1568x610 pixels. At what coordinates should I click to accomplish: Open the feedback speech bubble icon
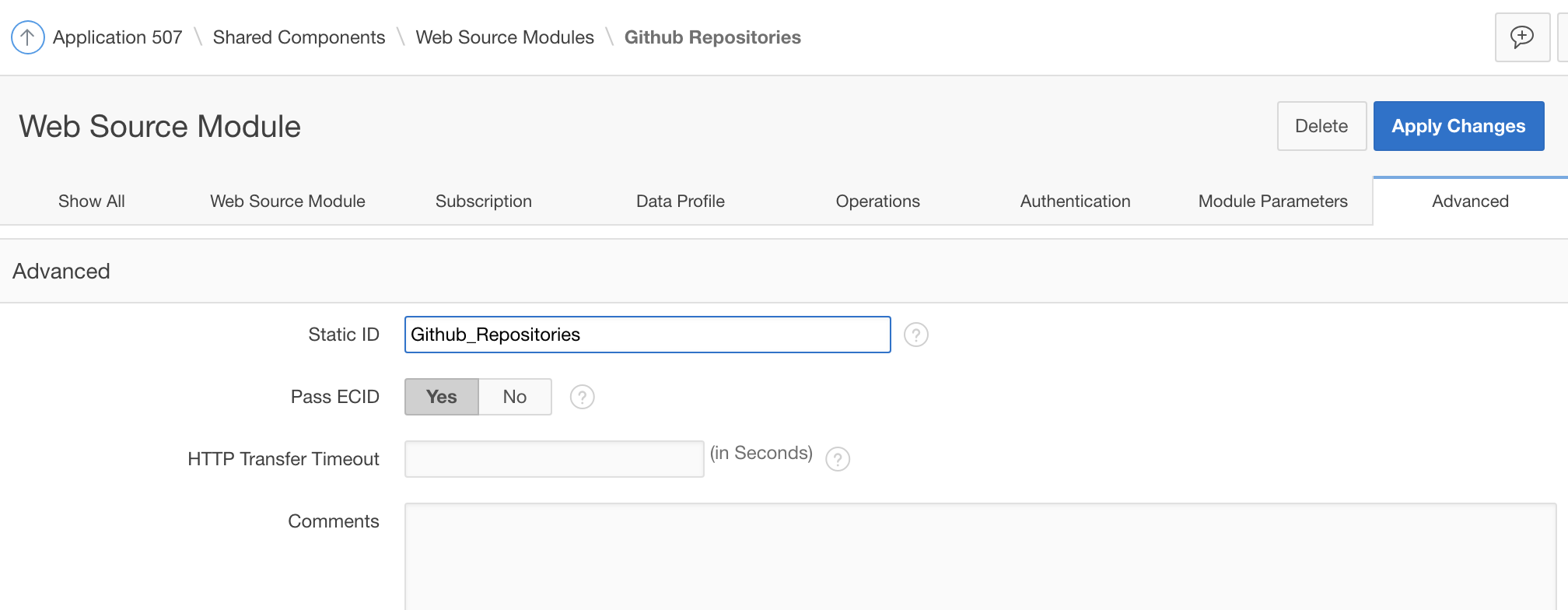1521,37
